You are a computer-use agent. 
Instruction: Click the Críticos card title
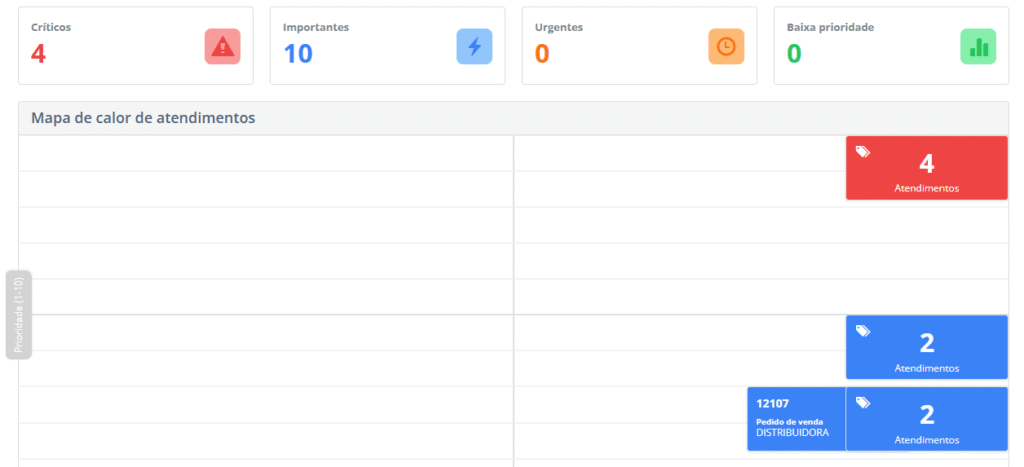(x=51, y=27)
